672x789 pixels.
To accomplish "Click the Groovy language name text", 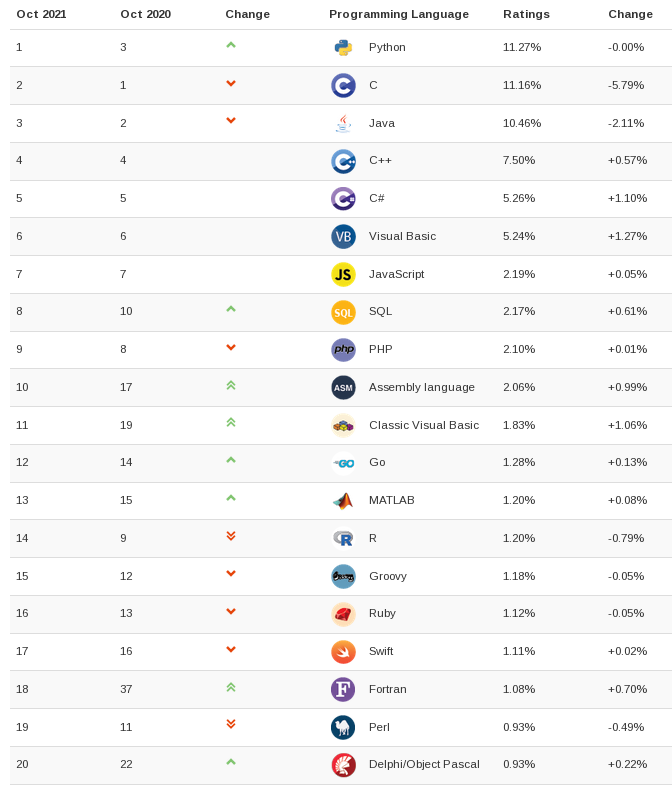I will pyautogui.click(x=388, y=576).
